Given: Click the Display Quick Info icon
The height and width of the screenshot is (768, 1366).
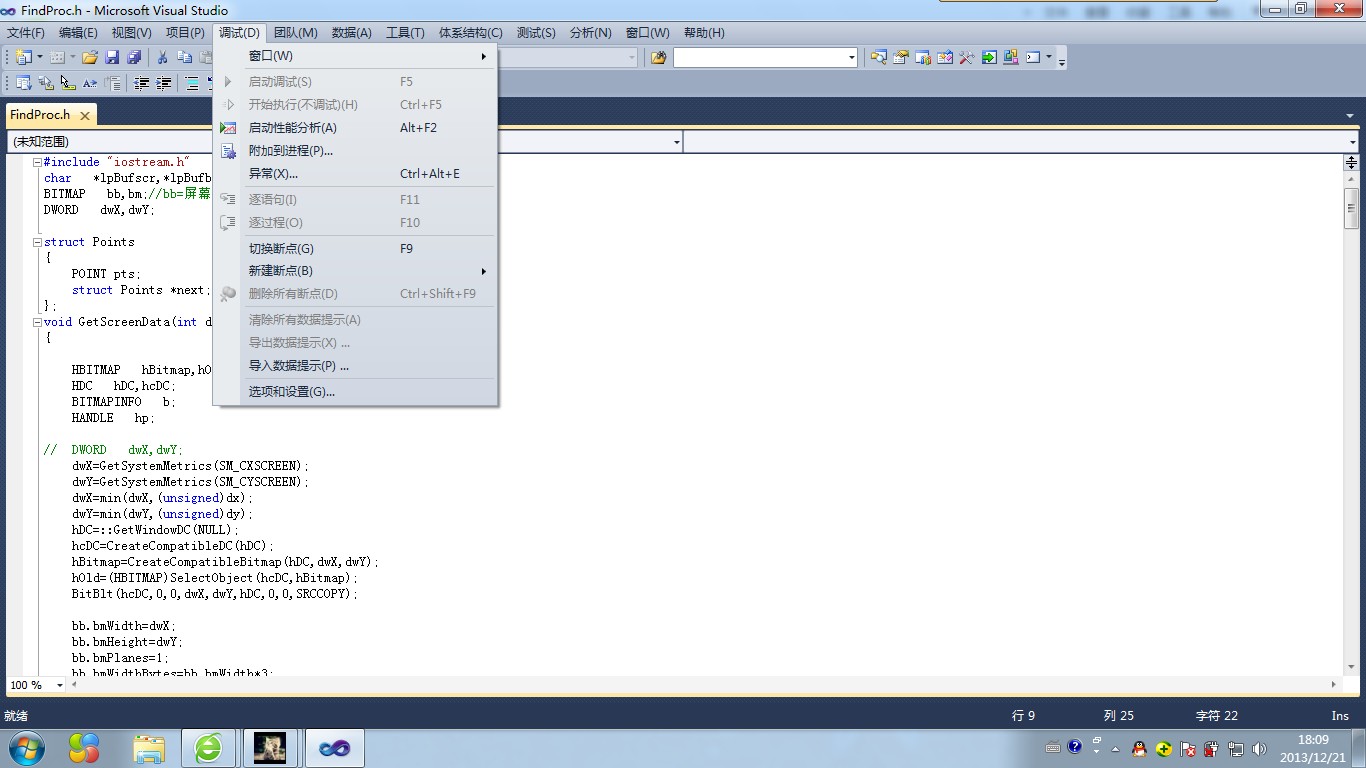Looking at the screenshot, I should point(68,83).
